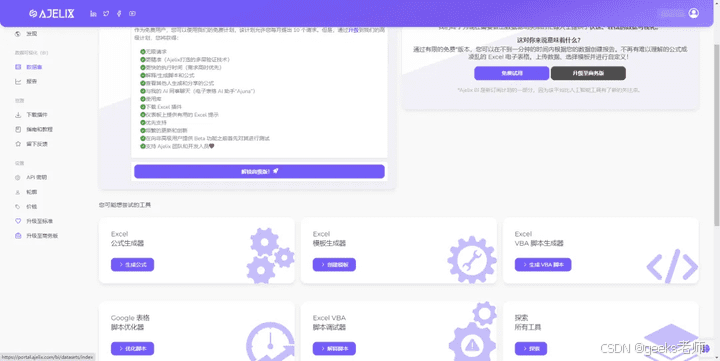The height and width of the screenshot is (361, 720).
Task: Click the heart upgrade to standard item
Action: (x=34, y=221)
